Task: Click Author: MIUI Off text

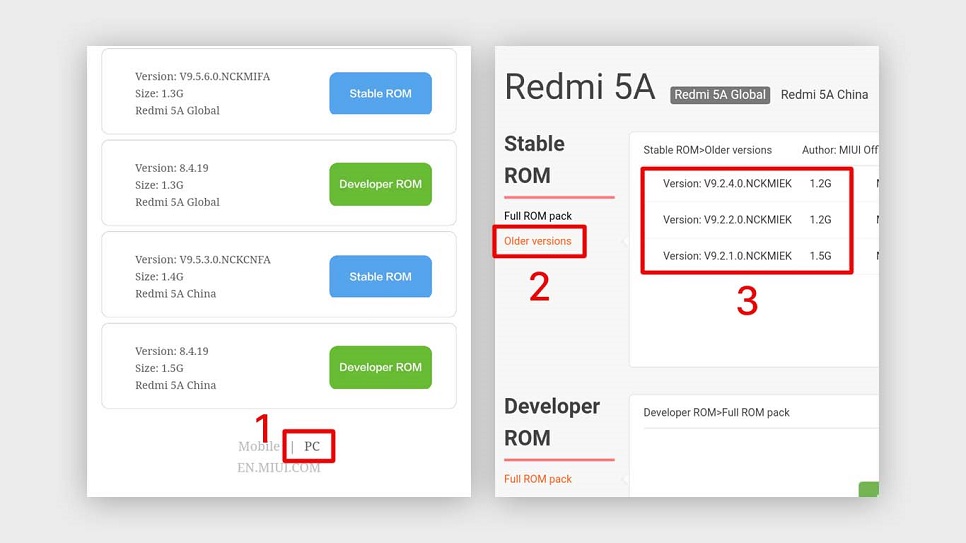Action: pos(840,150)
